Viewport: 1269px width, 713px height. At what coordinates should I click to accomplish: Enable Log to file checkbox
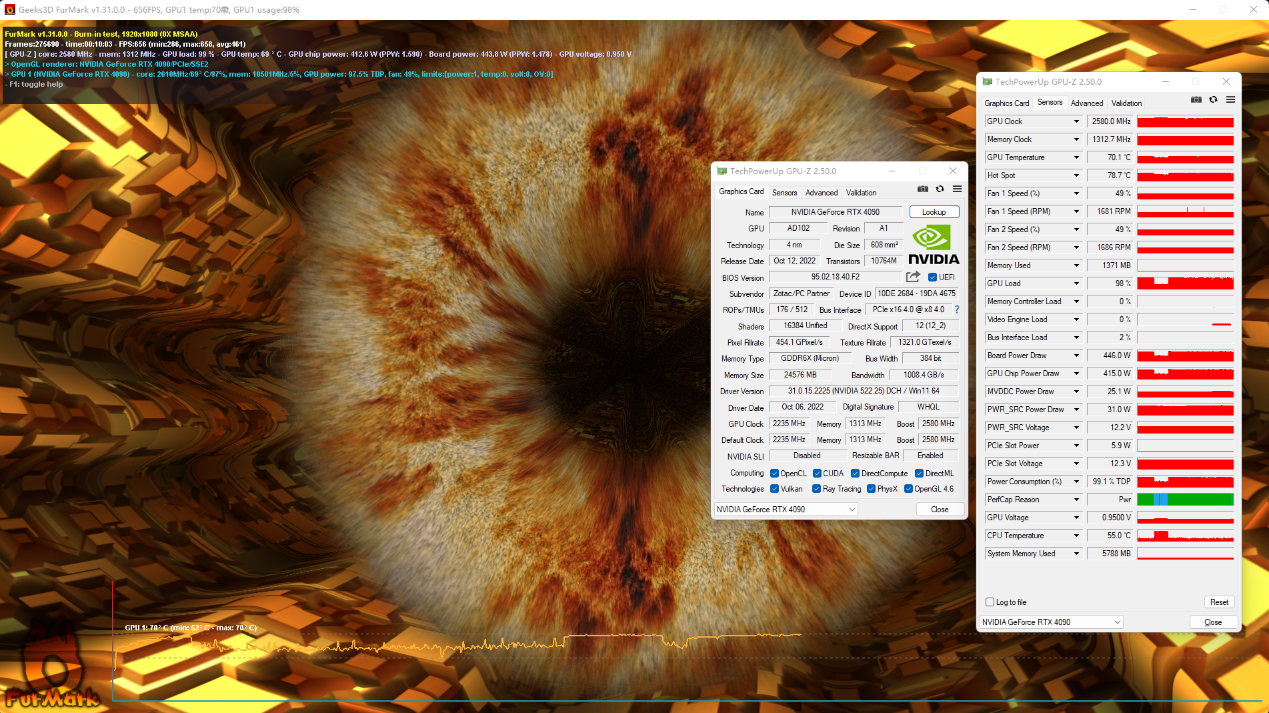tap(990, 602)
